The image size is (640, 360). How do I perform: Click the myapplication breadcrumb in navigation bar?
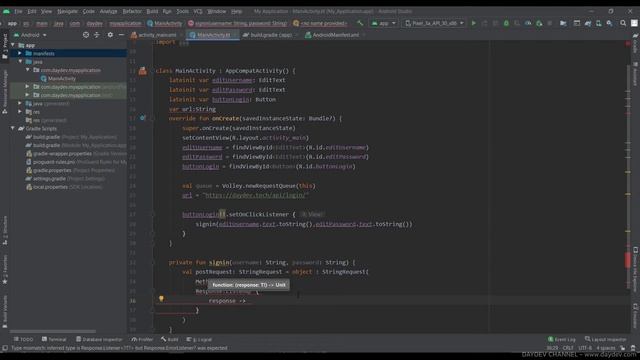pos(125,24)
